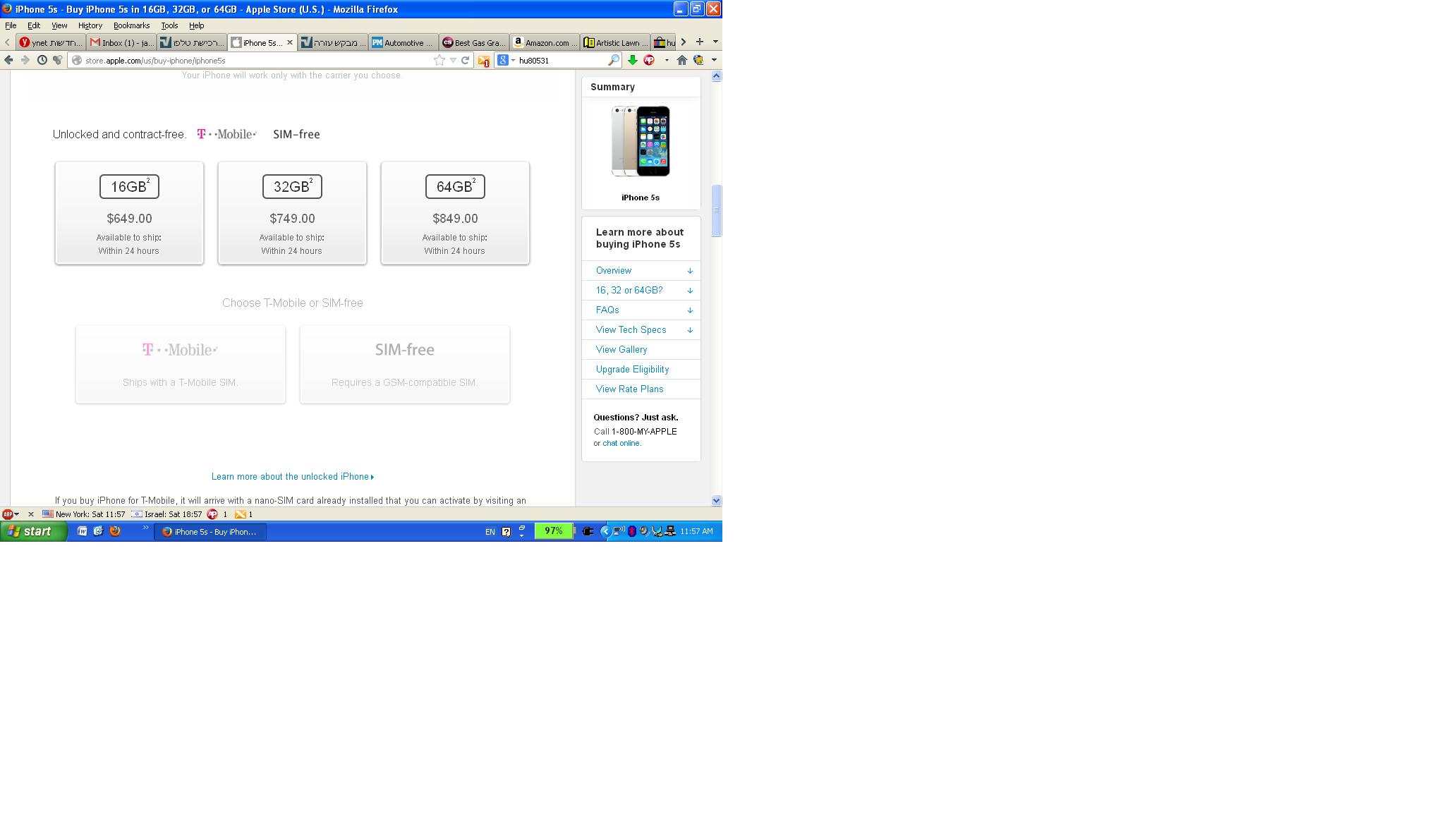Open the history clock icon in toolbar
The height and width of the screenshot is (819, 1456).
42,61
